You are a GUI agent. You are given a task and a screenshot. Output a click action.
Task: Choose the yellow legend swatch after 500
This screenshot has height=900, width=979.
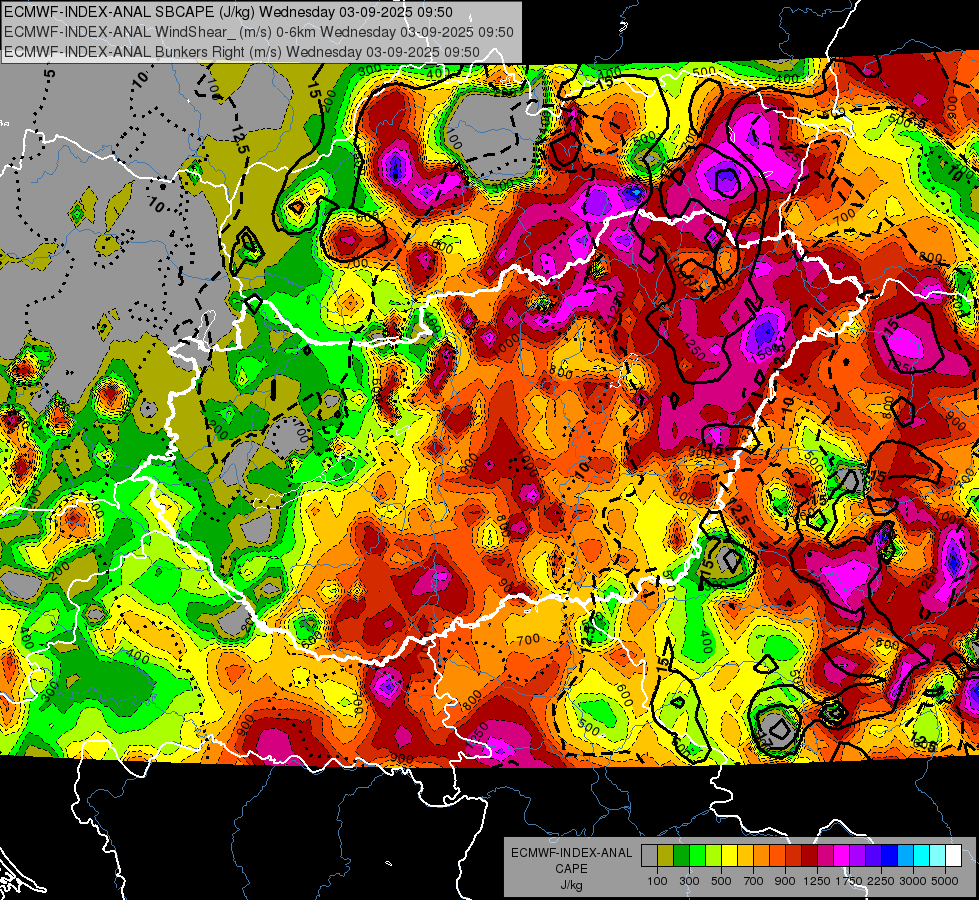pyautogui.click(x=729, y=856)
